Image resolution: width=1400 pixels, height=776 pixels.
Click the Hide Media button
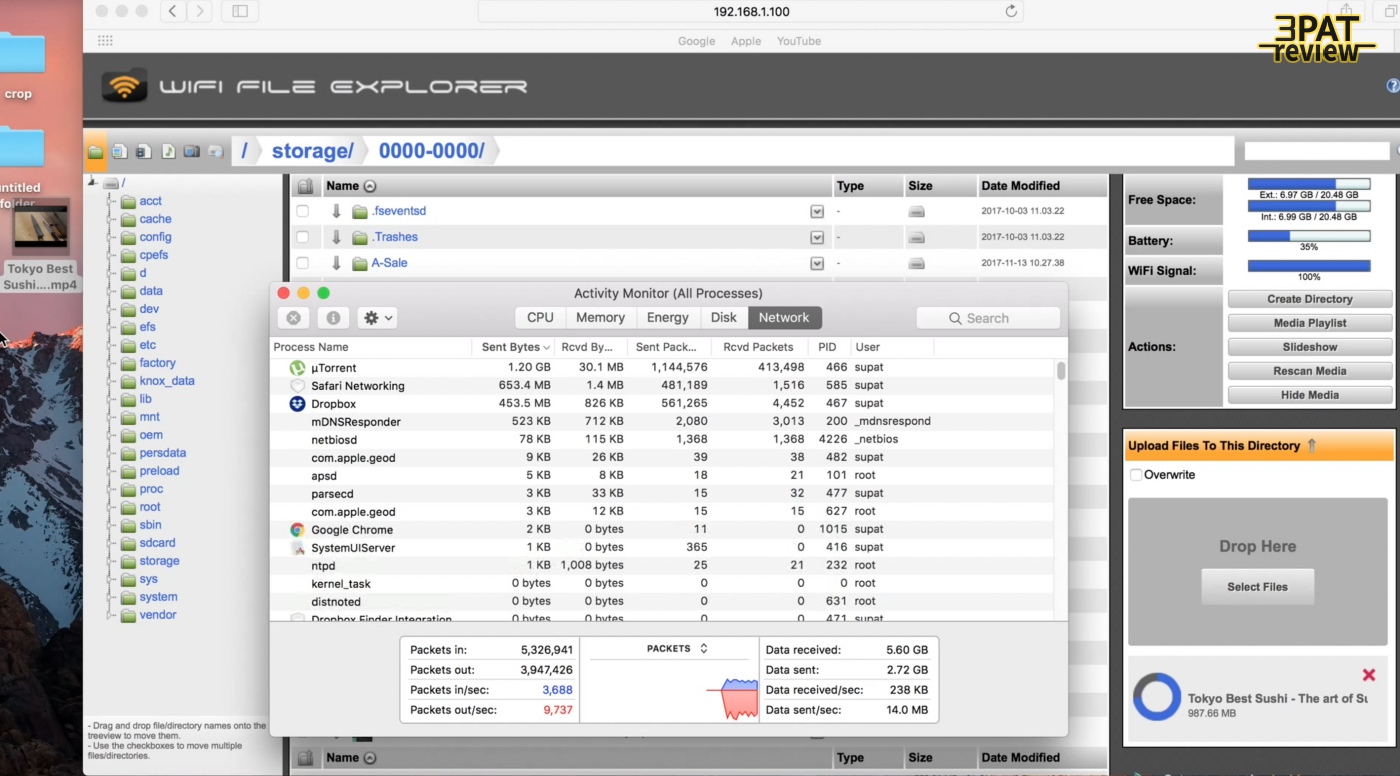click(1309, 395)
